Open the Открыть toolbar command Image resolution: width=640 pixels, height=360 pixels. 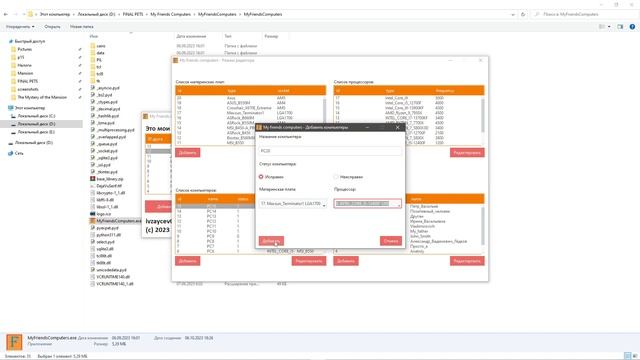pyautogui.click(x=52, y=27)
